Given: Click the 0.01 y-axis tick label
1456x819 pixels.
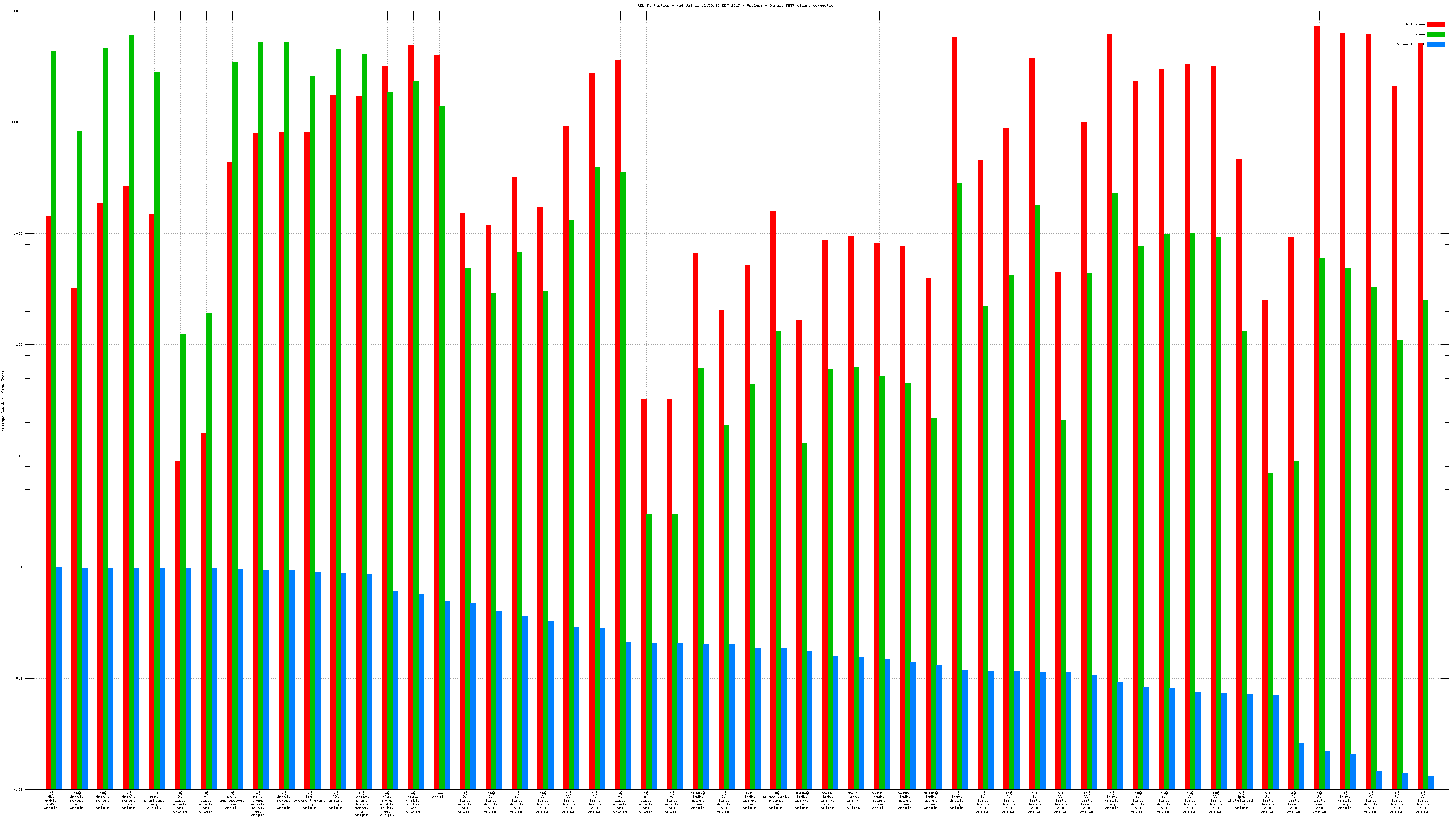Looking at the screenshot, I should click(18, 789).
